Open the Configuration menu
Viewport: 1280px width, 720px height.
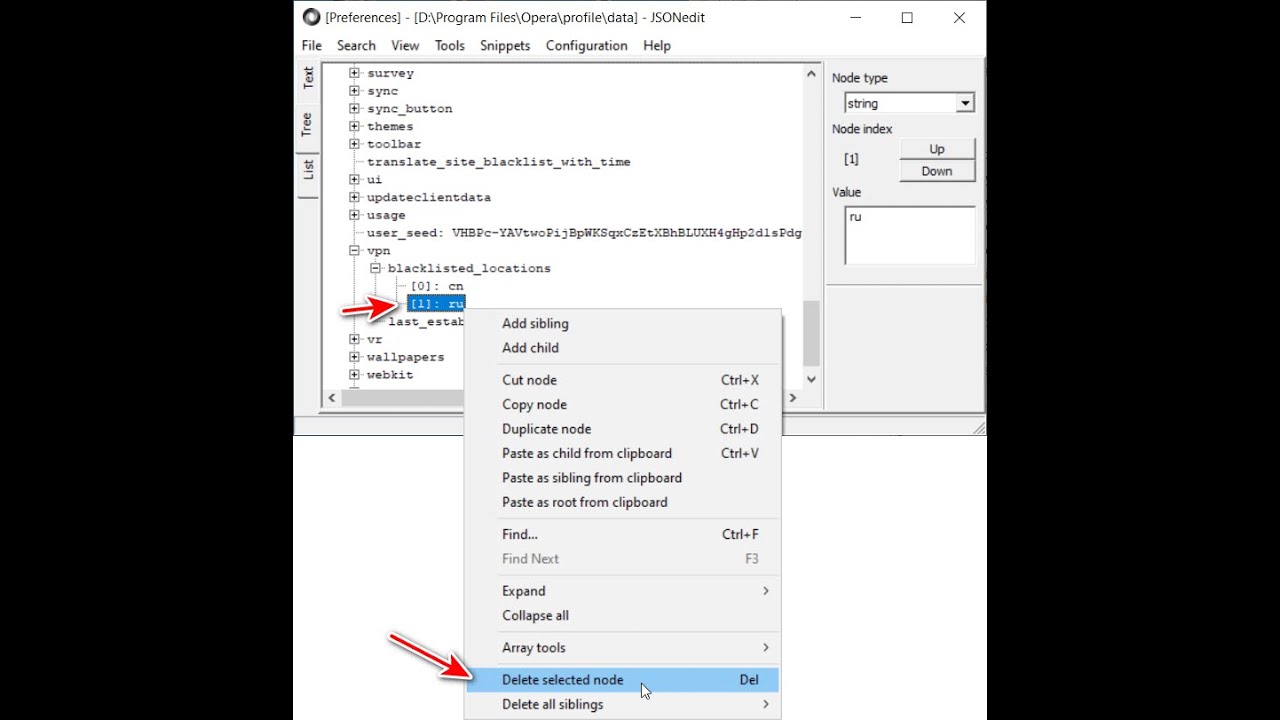(x=587, y=45)
